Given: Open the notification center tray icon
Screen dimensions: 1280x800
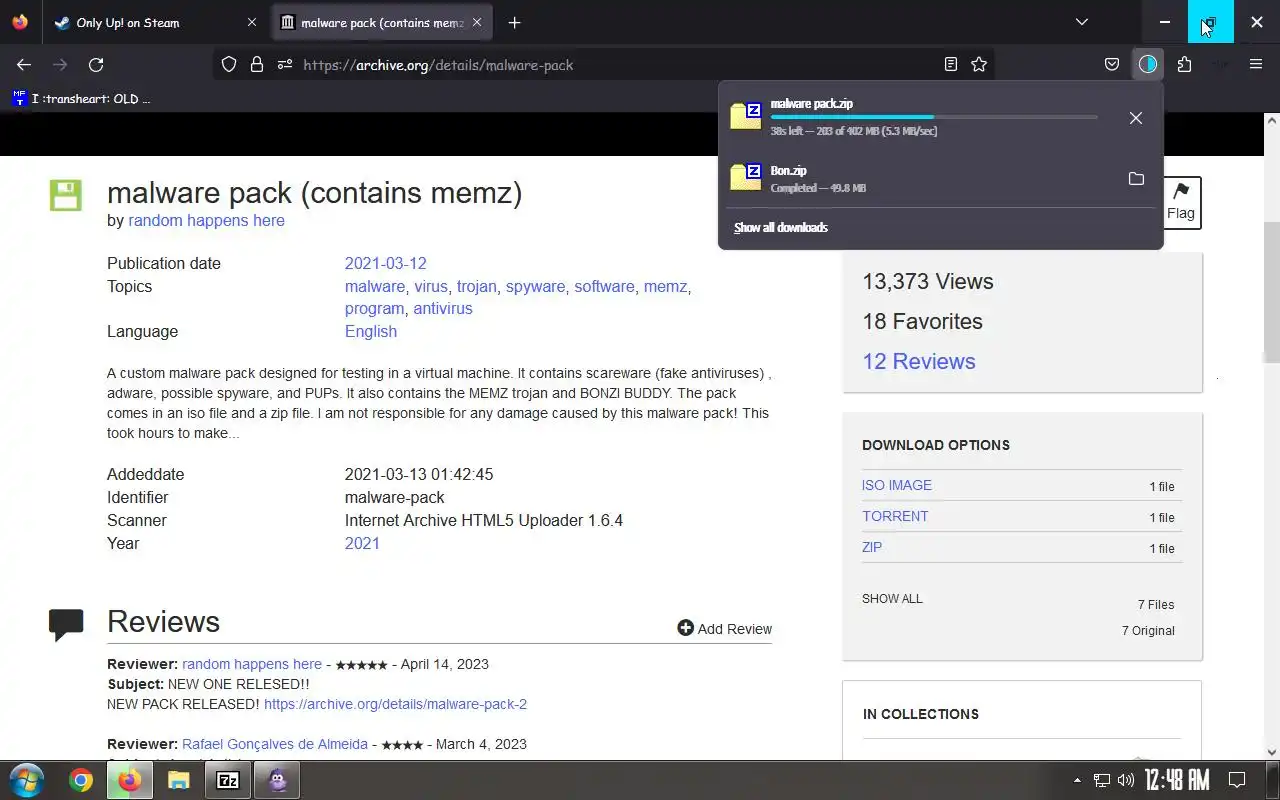Looking at the screenshot, I should point(1236,780).
